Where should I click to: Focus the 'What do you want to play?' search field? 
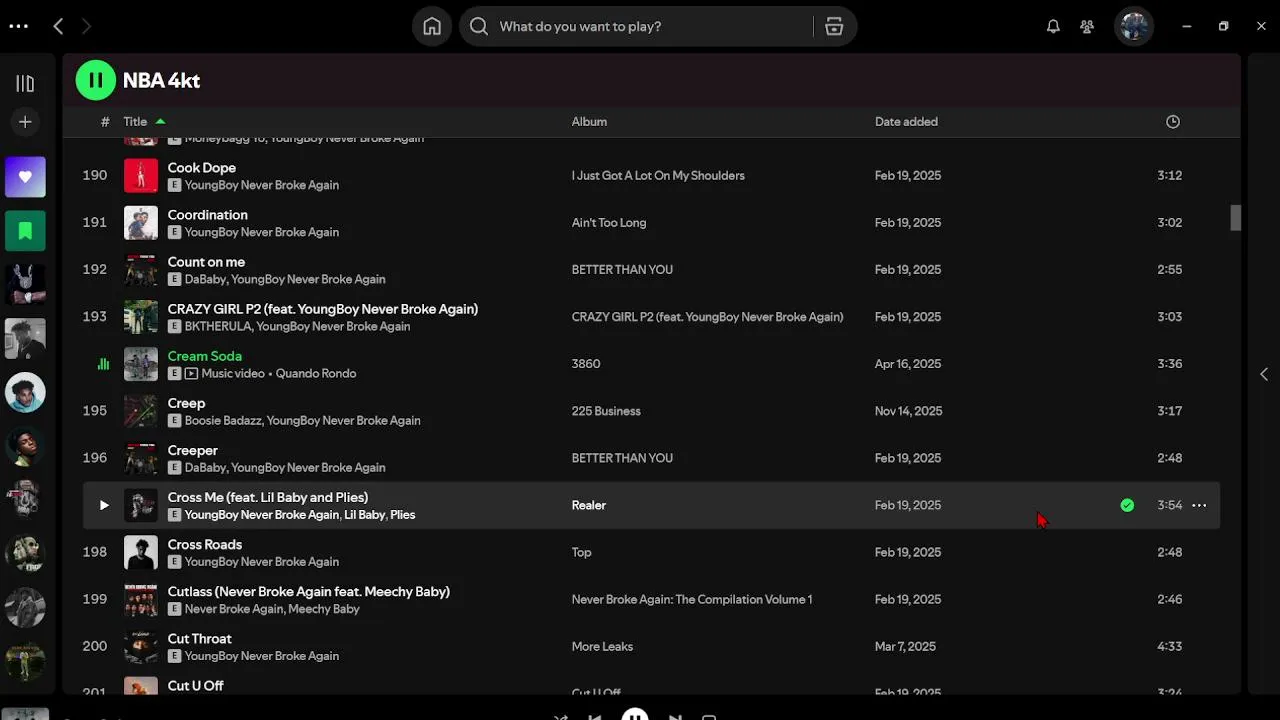click(x=650, y=27)
